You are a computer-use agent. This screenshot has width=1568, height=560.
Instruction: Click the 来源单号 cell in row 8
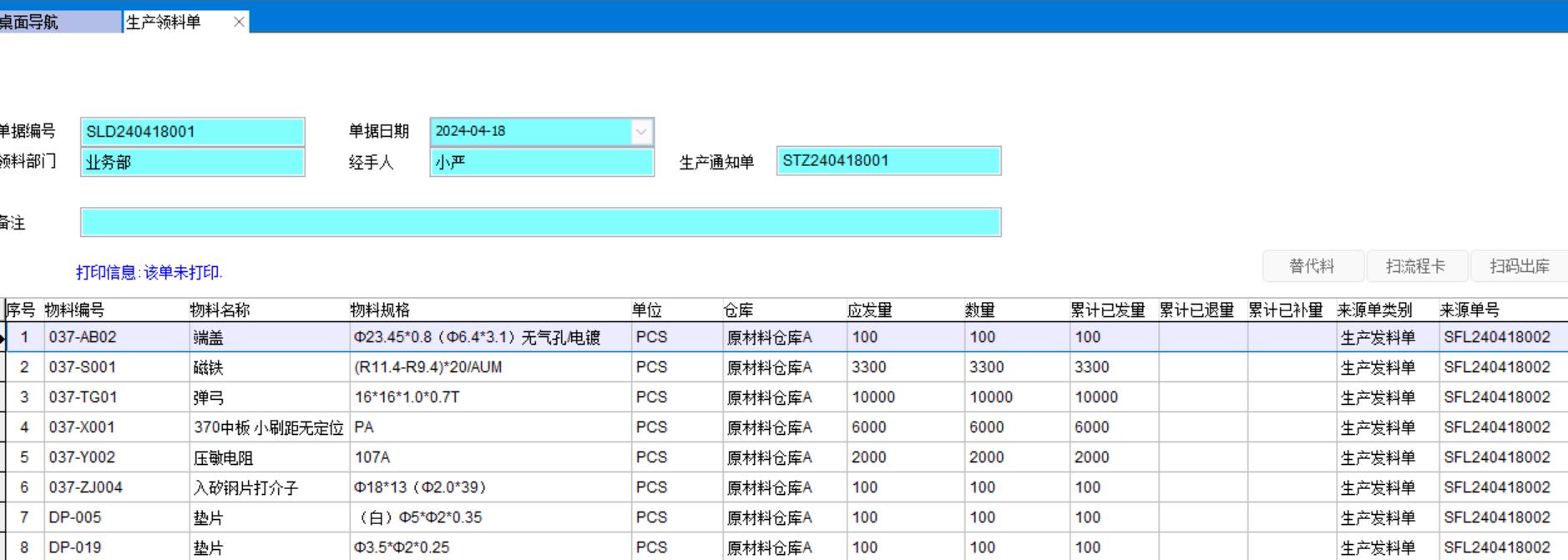coord(1498,547)
